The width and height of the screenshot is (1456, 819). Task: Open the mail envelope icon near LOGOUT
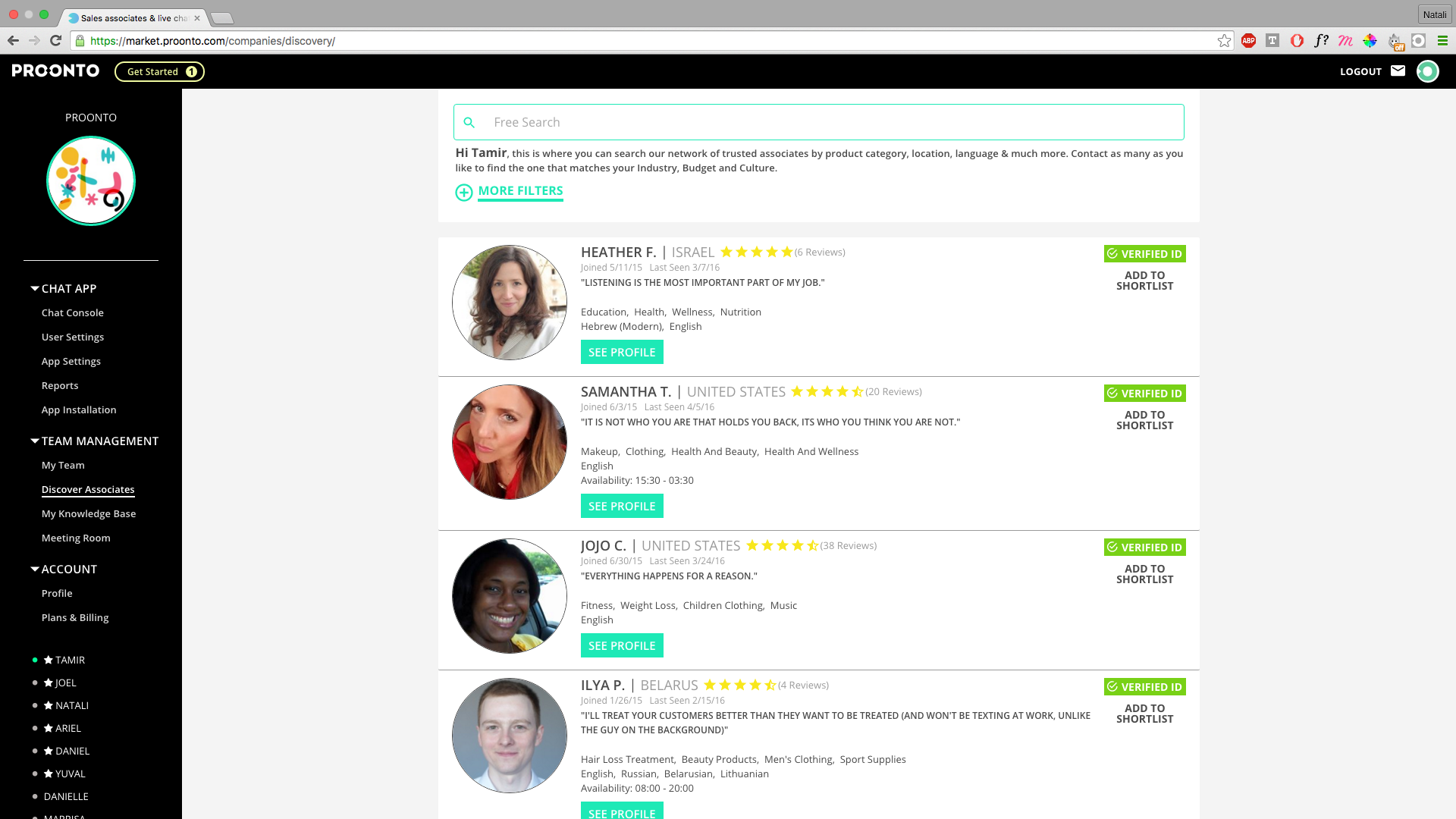(x=1398, y=71)
